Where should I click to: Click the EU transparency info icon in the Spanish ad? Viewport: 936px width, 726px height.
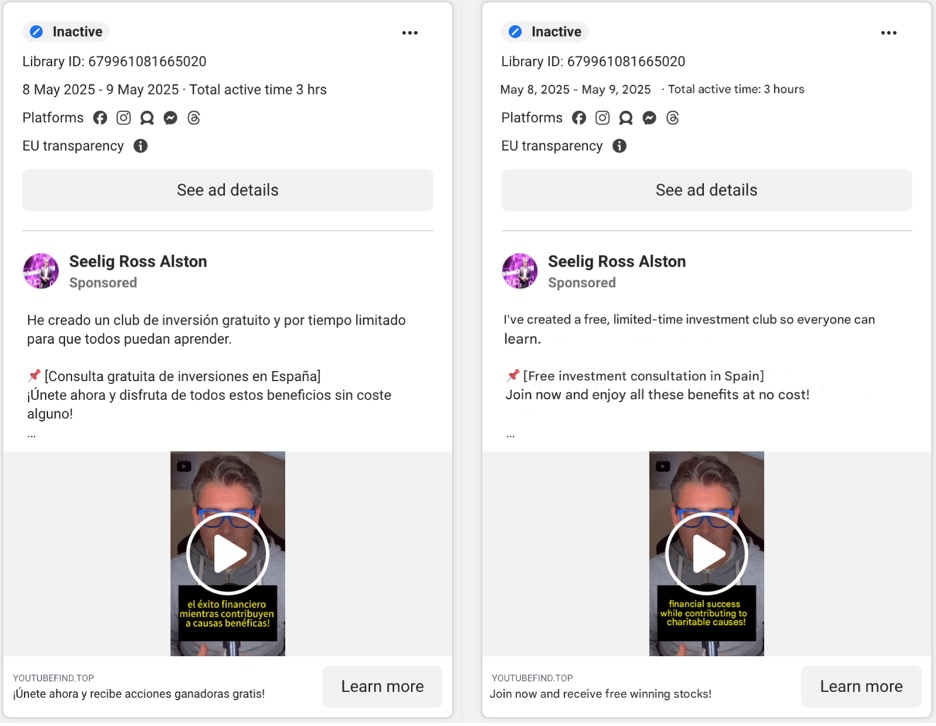(x=141, y=146)
